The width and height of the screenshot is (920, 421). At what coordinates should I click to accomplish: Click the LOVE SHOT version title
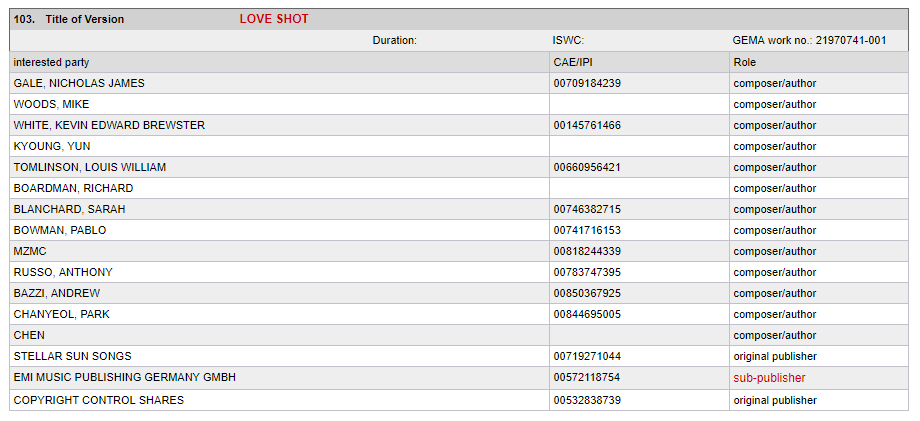click(274, 19)
